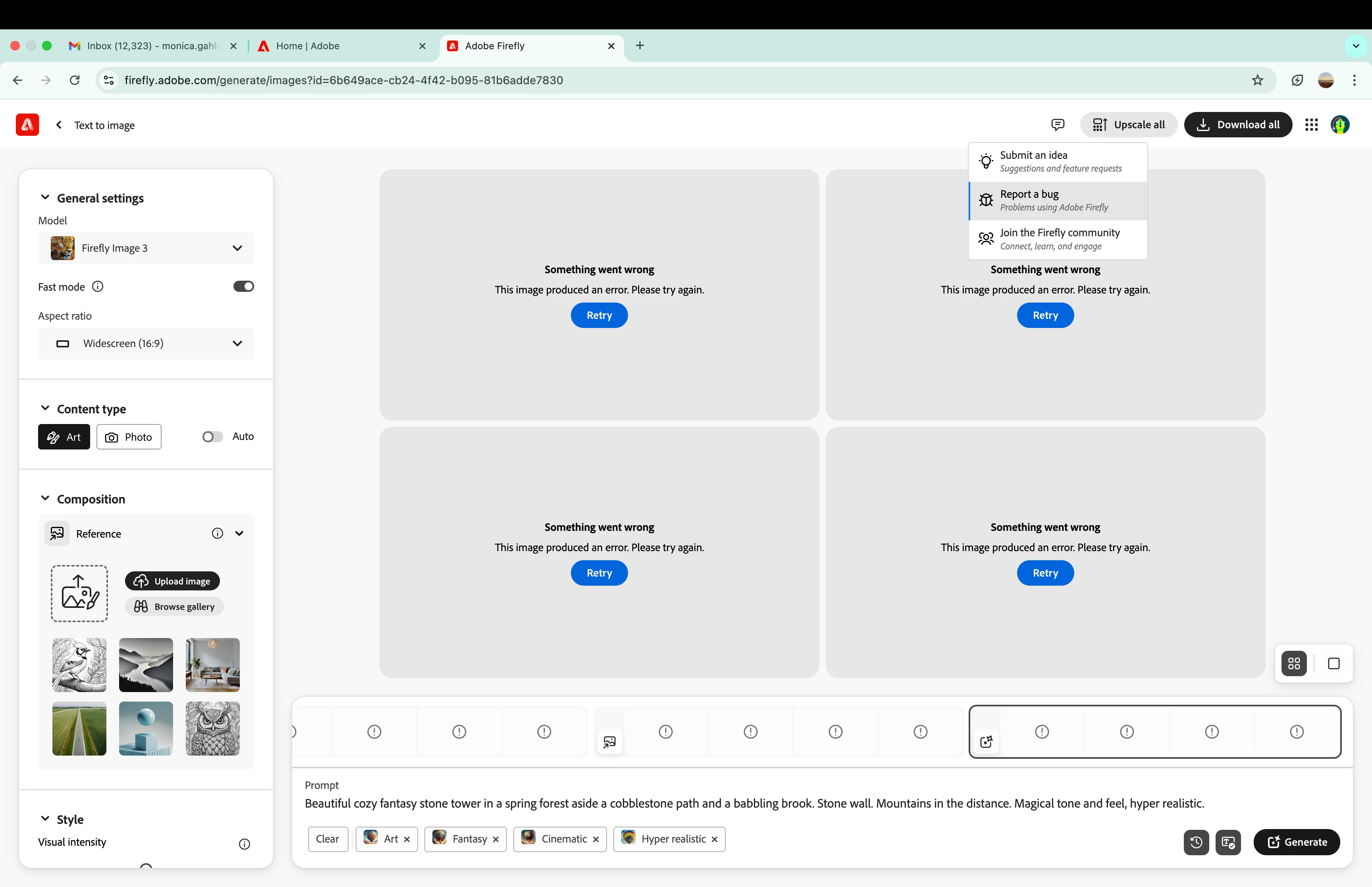Enable the Auto content type switch
1372x887 pixels.
[x=212, y=437]
